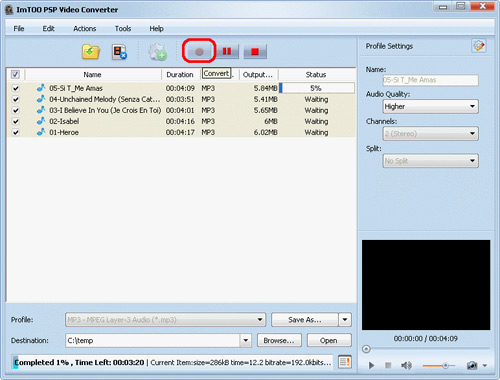Click the Browse... button
Image resolution: width=500 pixels, height=380 pixels.
[279, 340]
